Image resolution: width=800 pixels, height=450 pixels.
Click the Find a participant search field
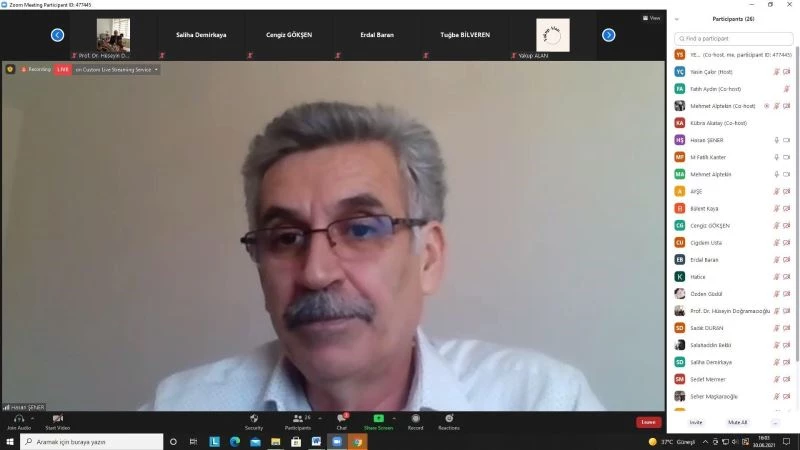pyautogui.click(x=733, y=38)
